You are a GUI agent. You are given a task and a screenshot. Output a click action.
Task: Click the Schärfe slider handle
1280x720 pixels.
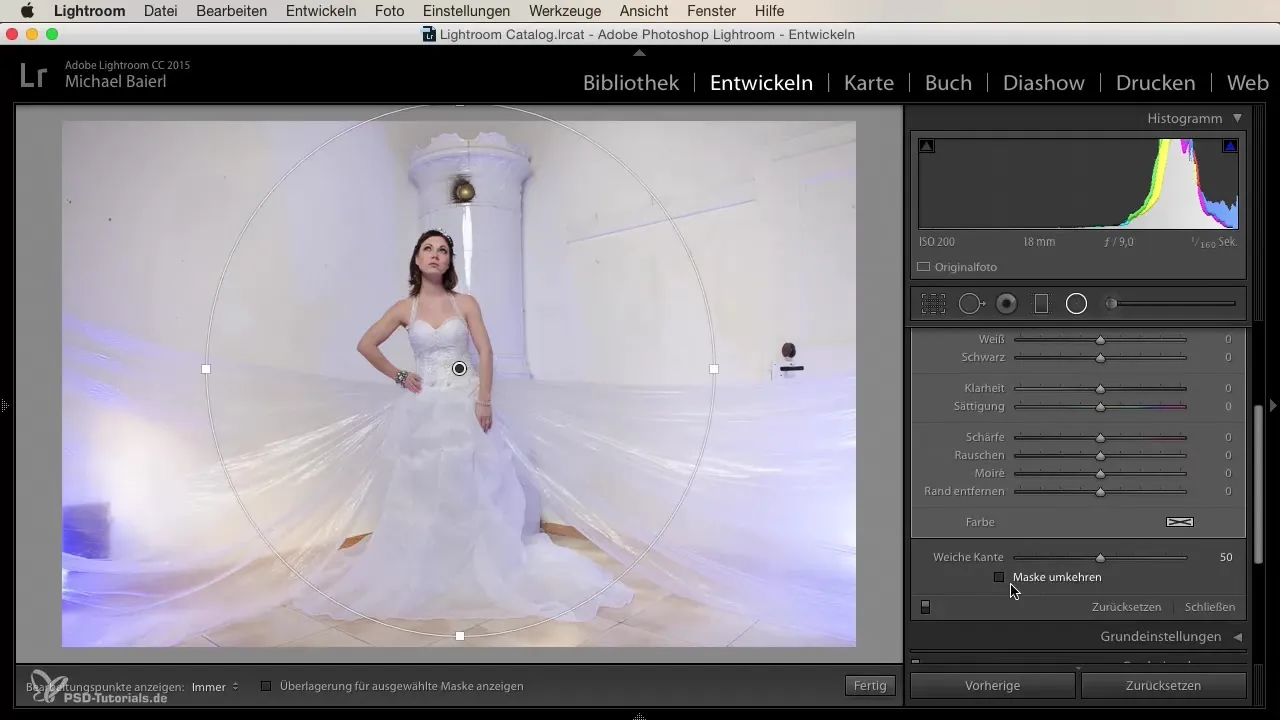coord(1100,438)
